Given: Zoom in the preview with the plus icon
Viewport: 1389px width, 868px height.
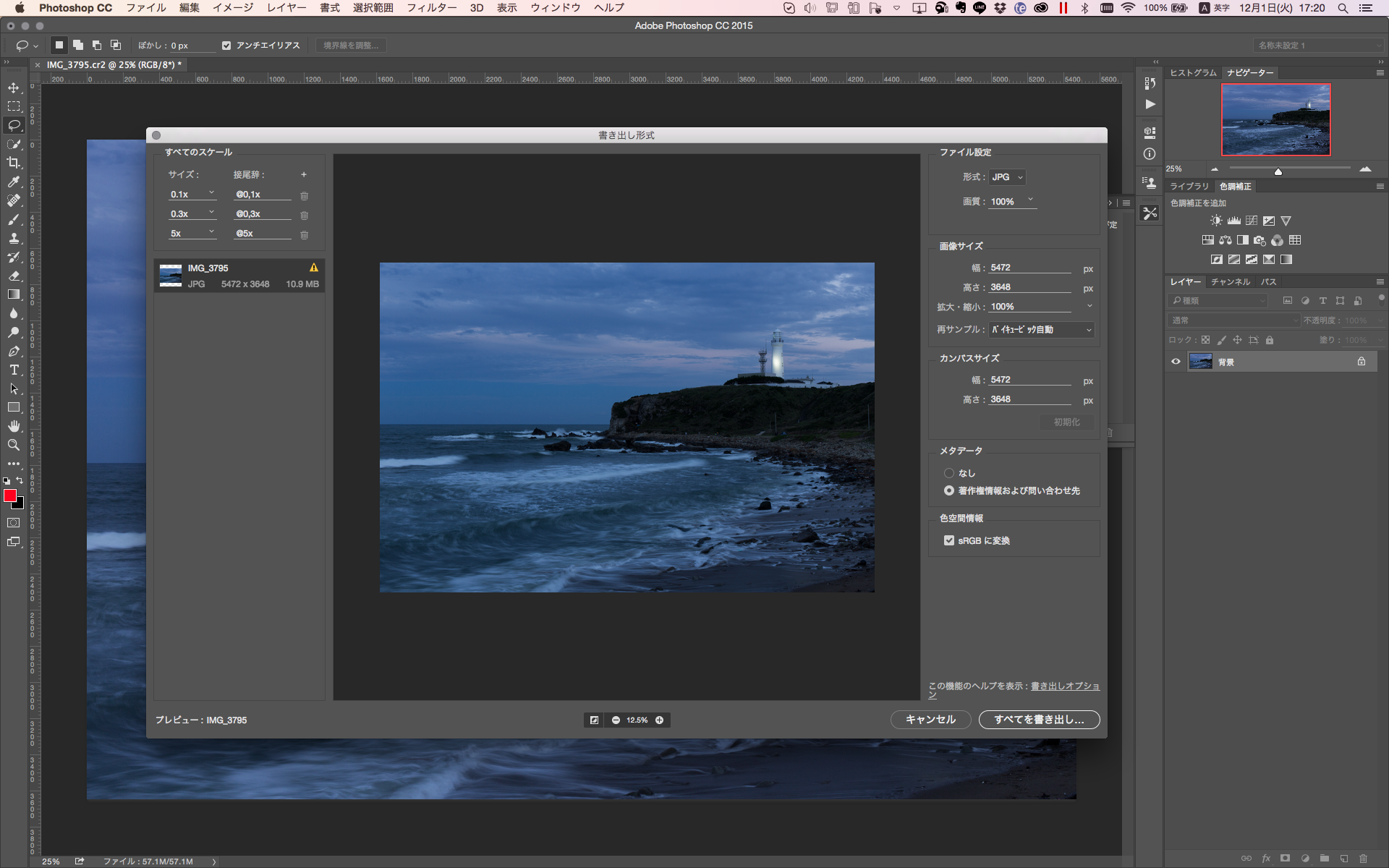Looking at the screenshot, I should pyautogui.click(x=659, y=720).
